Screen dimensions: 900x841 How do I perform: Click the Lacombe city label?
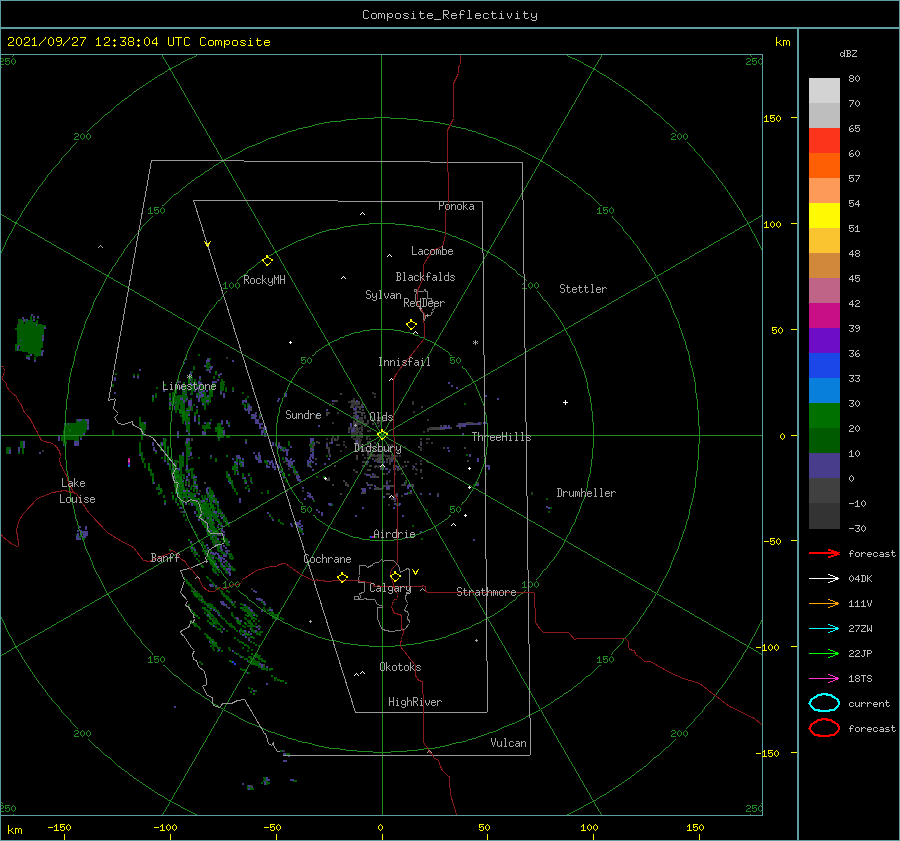(432, 251)
